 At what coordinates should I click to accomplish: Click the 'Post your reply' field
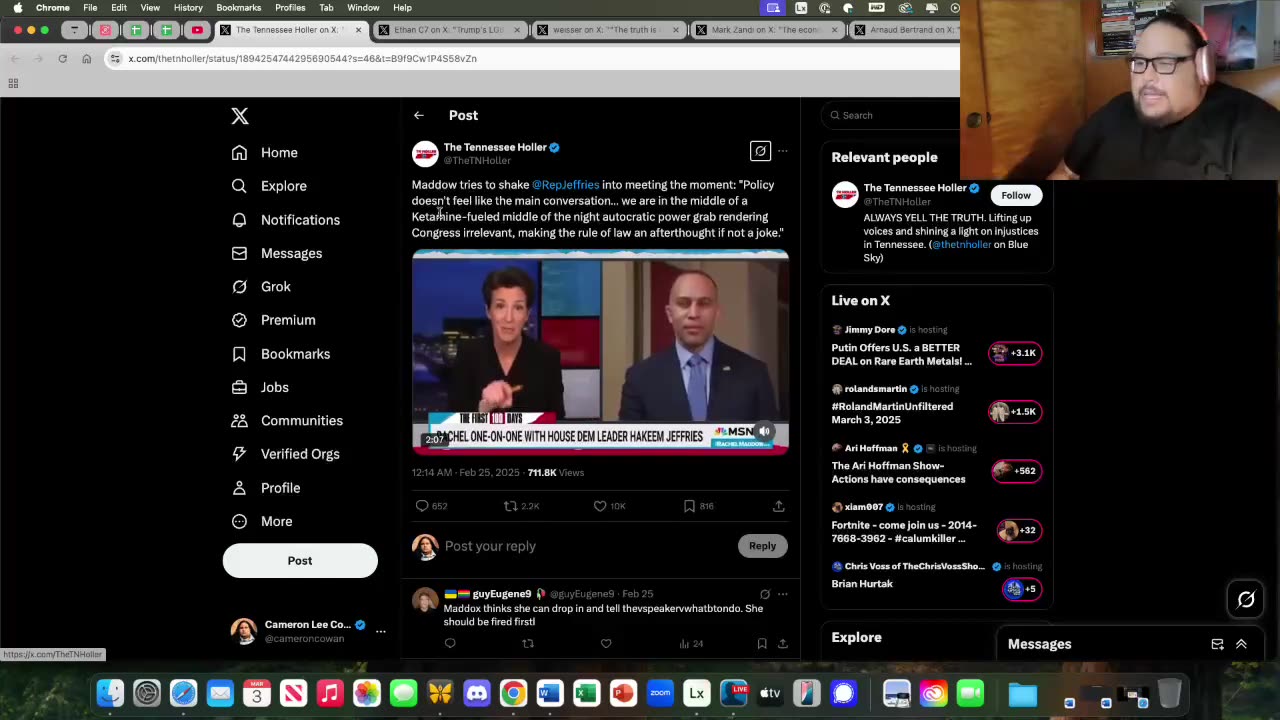coord(589,546)
